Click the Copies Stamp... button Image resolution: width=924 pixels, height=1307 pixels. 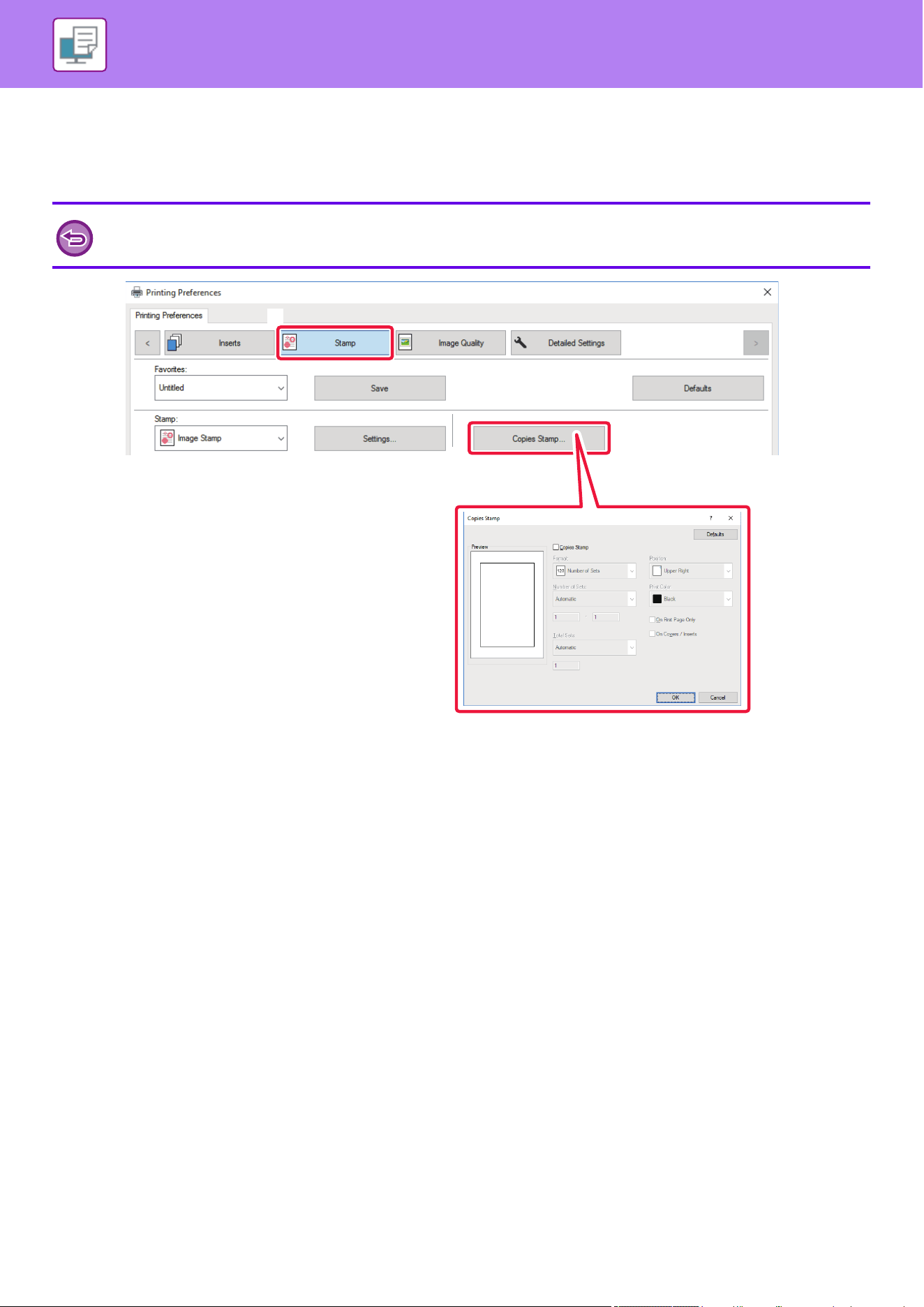click(539, 438)
